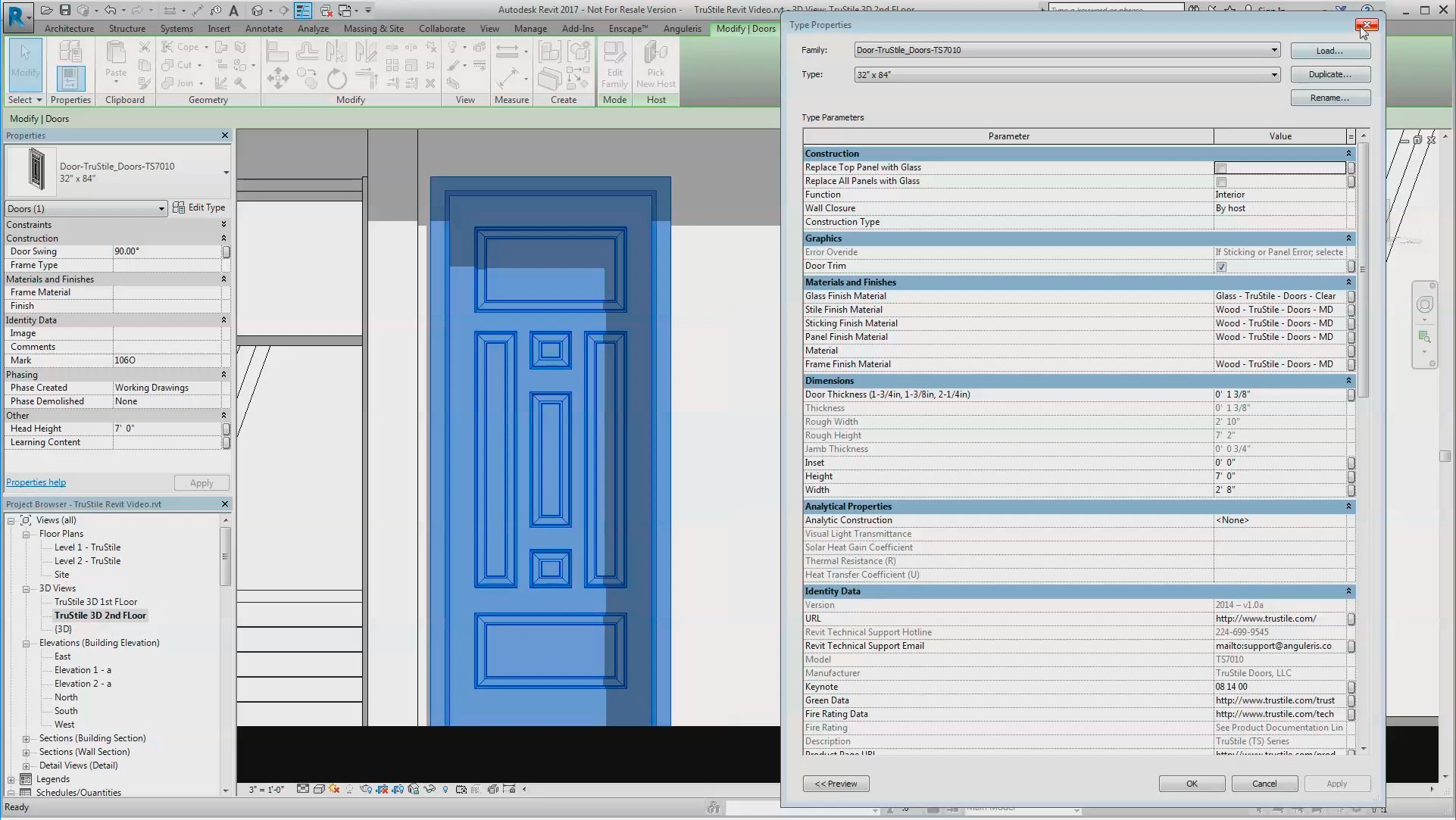This screenshot has height=820, width=1456.
Task: Collapse the Construction group in Type Parameters
Action: point(1348,153)
